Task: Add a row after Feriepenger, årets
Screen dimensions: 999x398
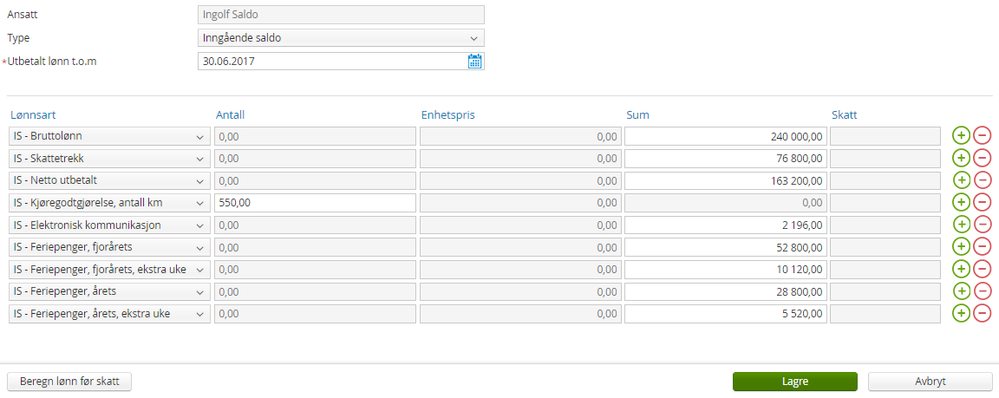Action: click(961, 291)
